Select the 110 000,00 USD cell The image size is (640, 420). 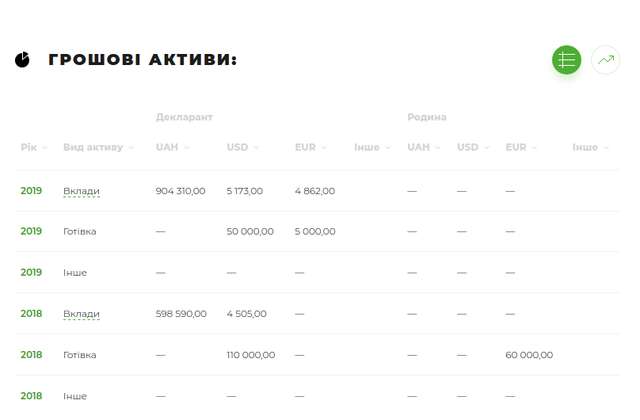click(x=251, y=354)
